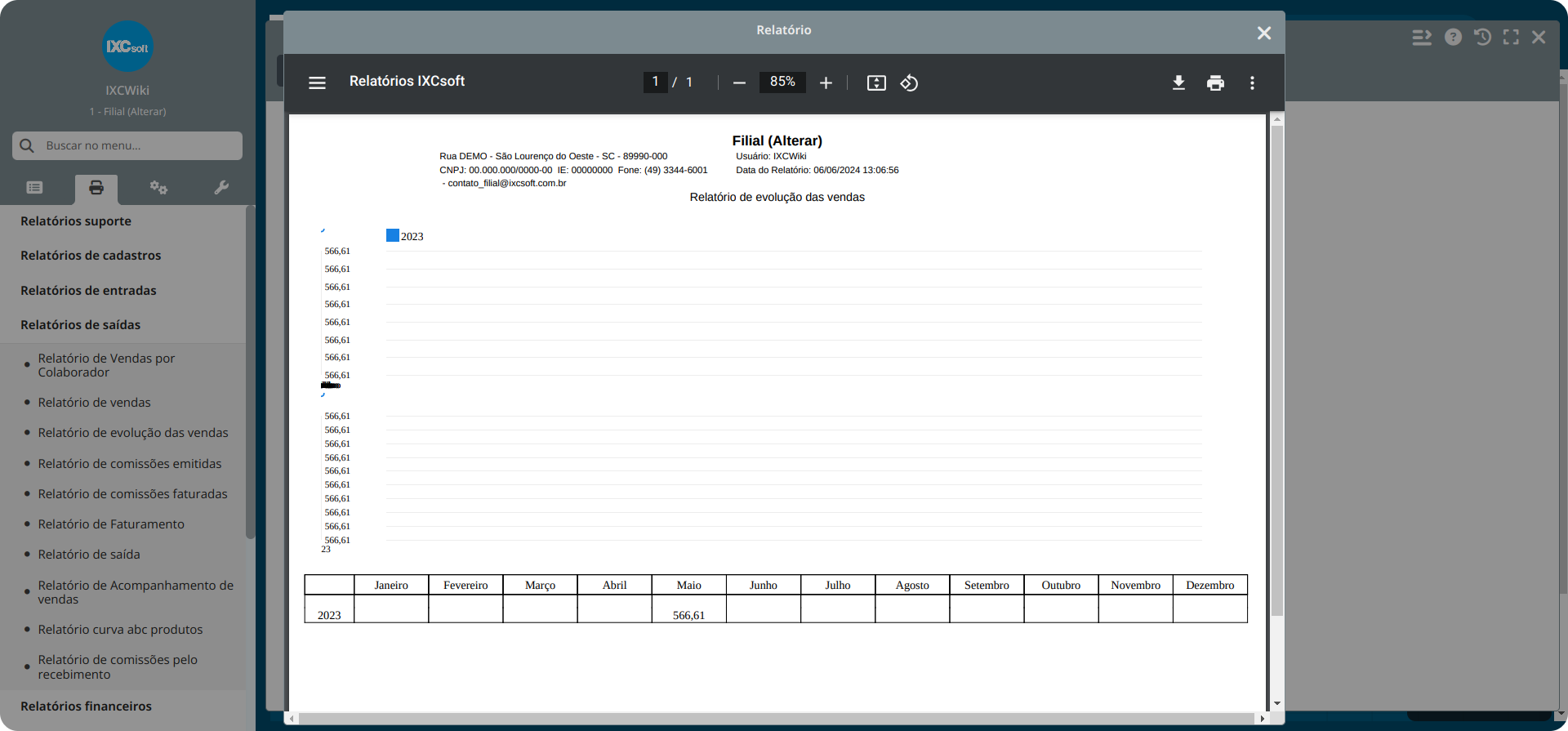Close the background window with X
1568x731 pixels.
(x=1539, y=38)
